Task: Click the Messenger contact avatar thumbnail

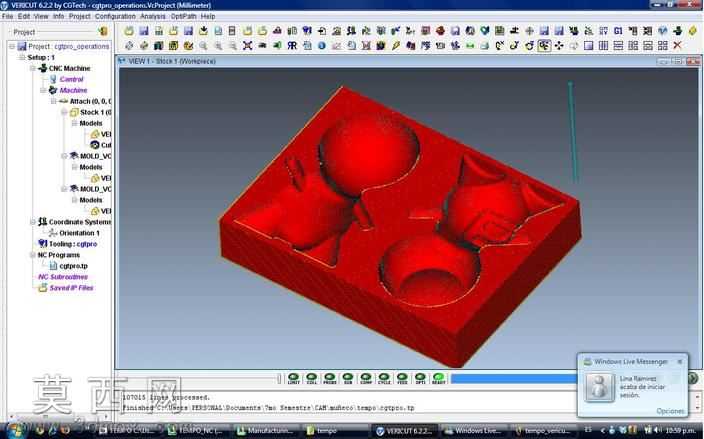Action: (599, 387)
